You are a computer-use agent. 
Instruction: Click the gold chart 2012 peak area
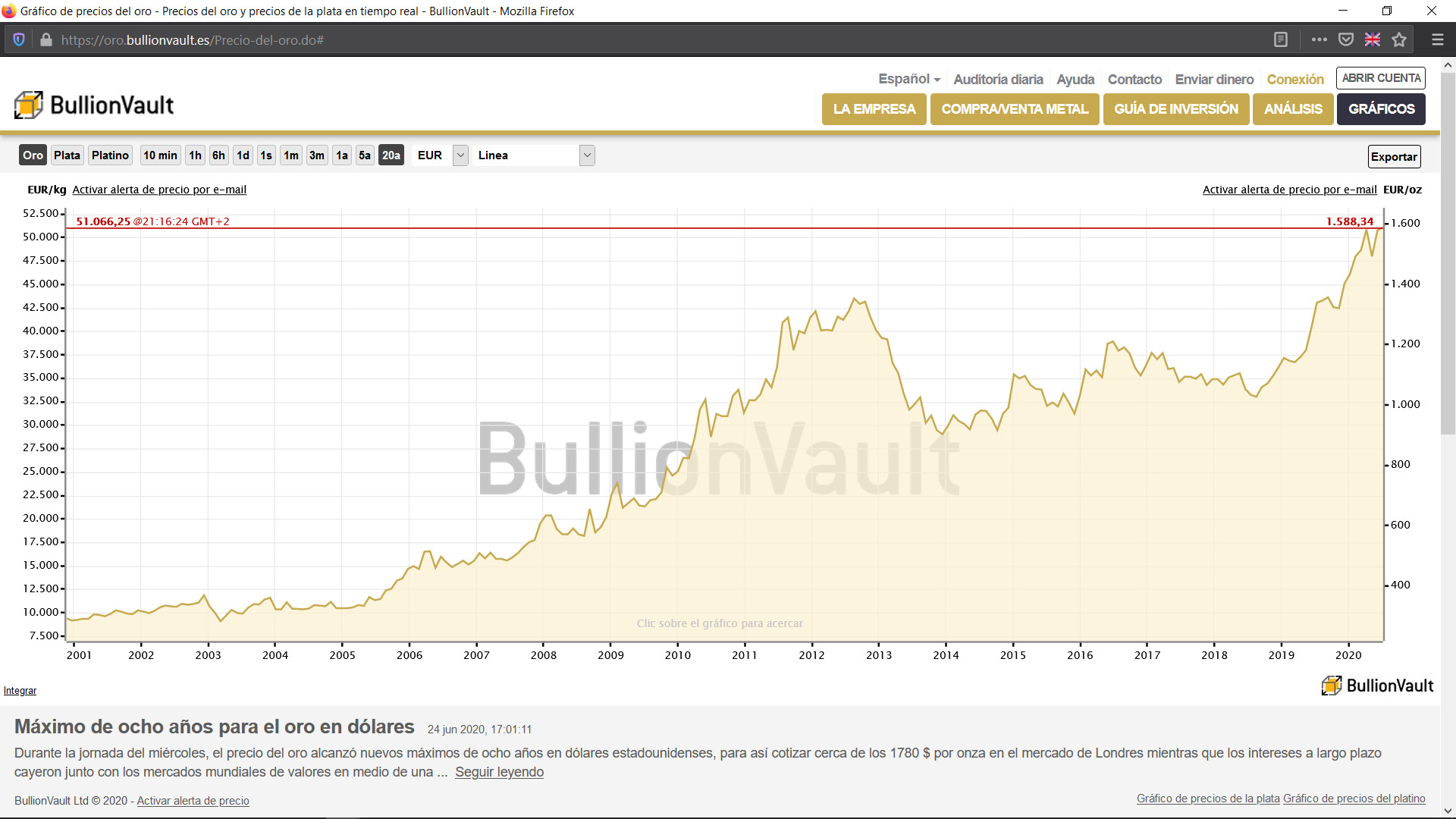pos(855,300)
